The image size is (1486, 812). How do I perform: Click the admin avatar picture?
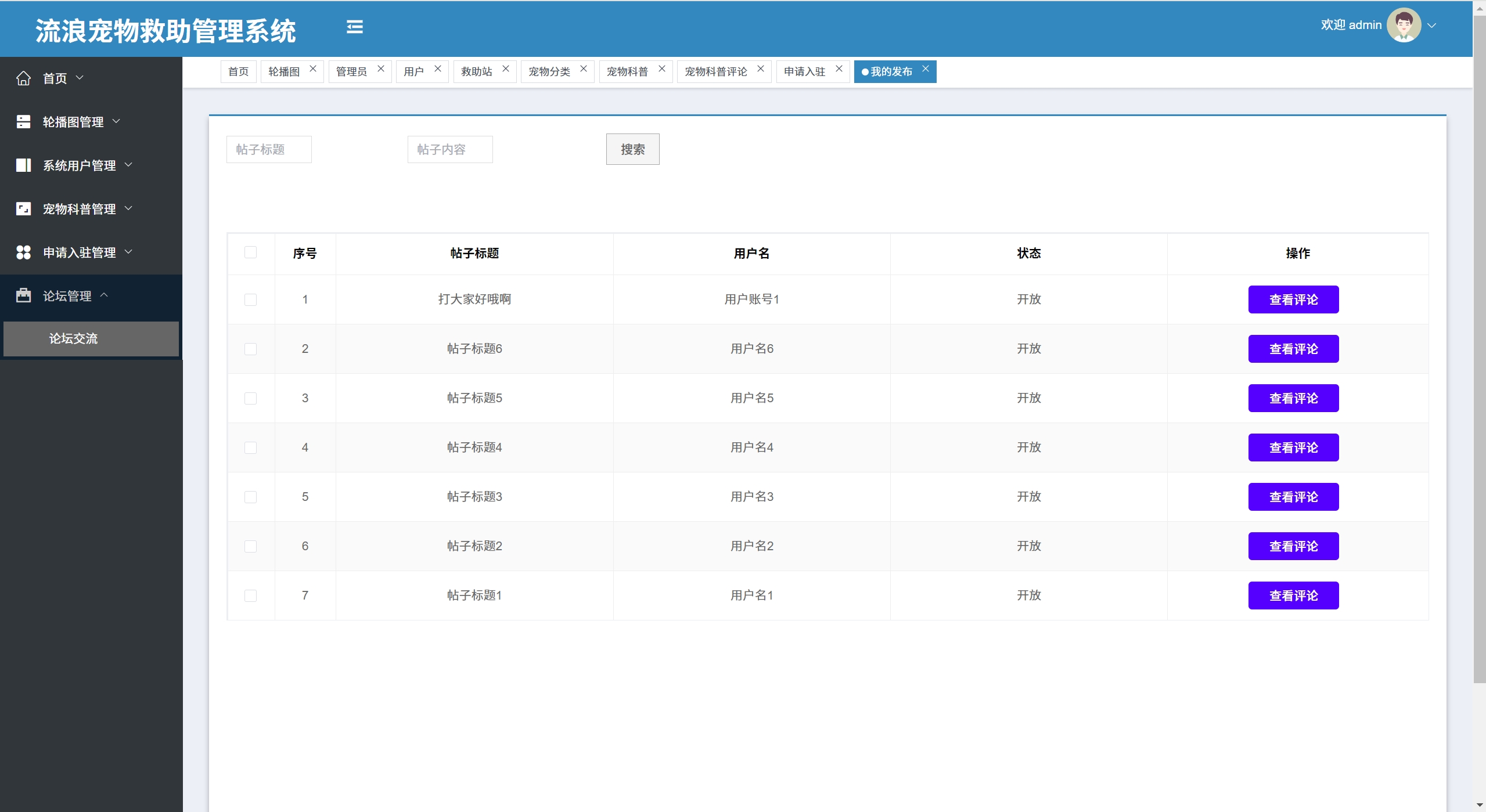pyautogui.click(x=1403, y=25)
